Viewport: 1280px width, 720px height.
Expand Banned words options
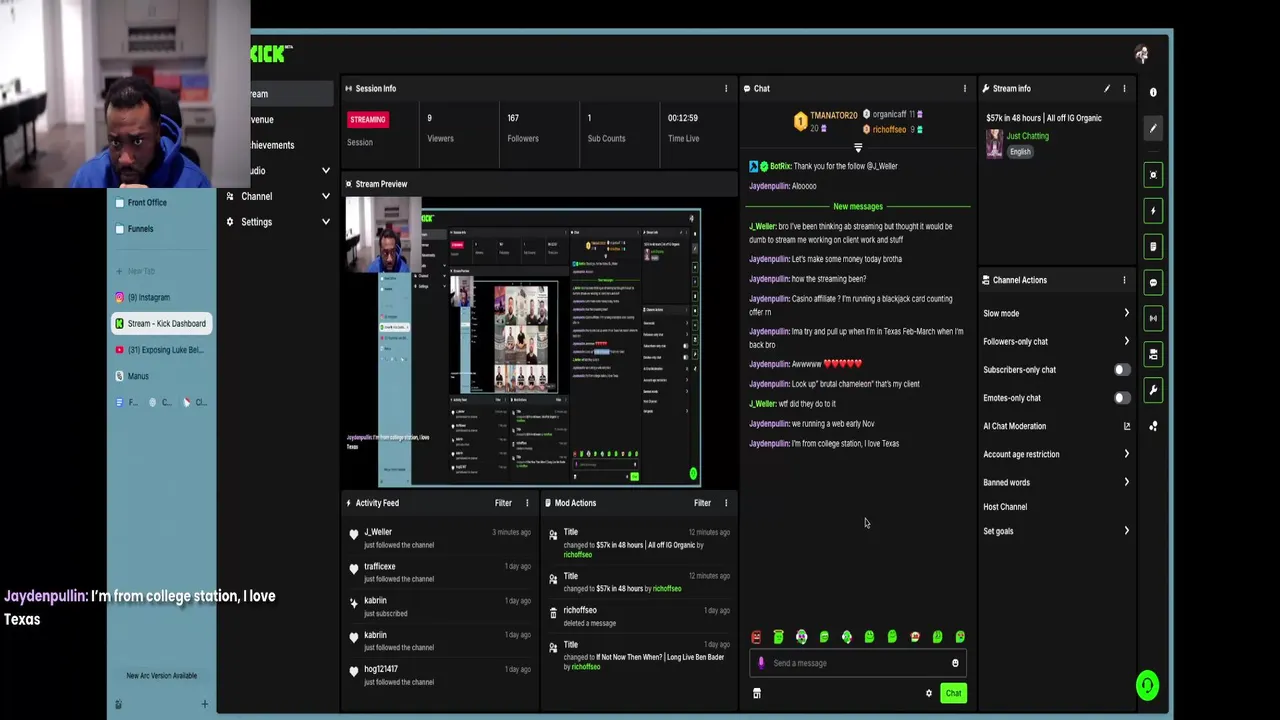[x=1126, y=482]
